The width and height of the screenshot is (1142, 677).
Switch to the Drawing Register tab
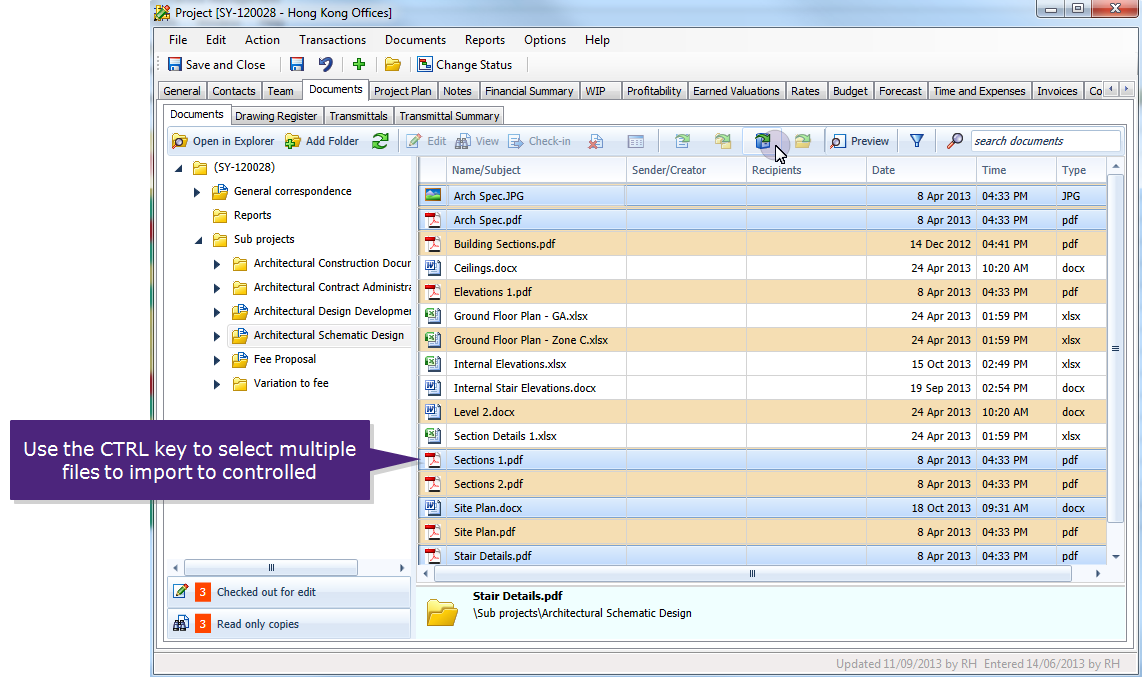276,115
